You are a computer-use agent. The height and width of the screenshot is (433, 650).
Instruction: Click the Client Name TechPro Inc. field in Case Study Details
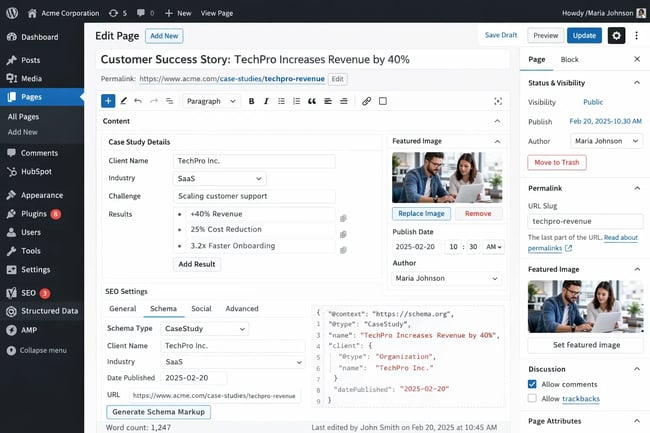click(254, 161)
